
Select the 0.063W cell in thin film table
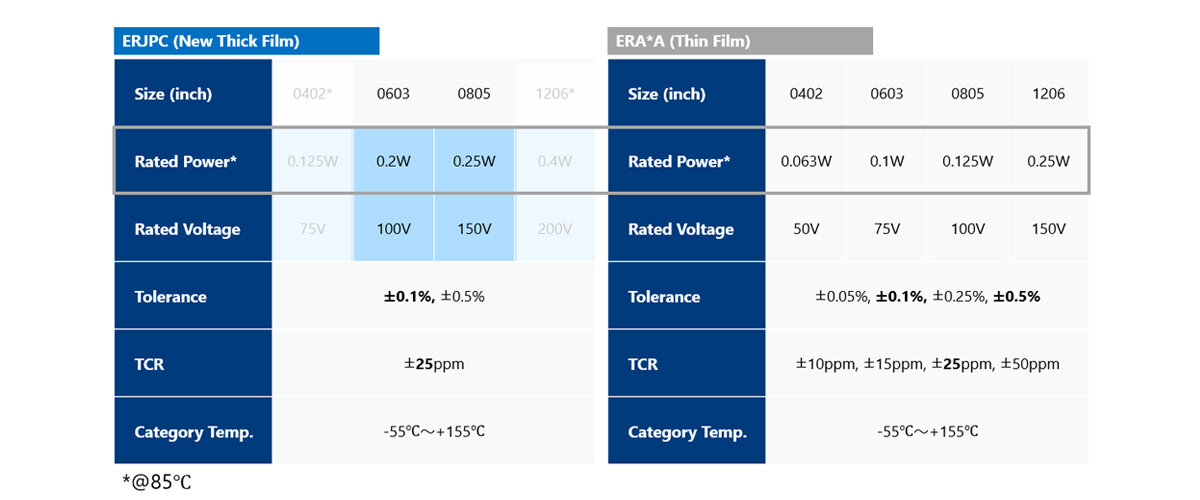tap(806, 161)
